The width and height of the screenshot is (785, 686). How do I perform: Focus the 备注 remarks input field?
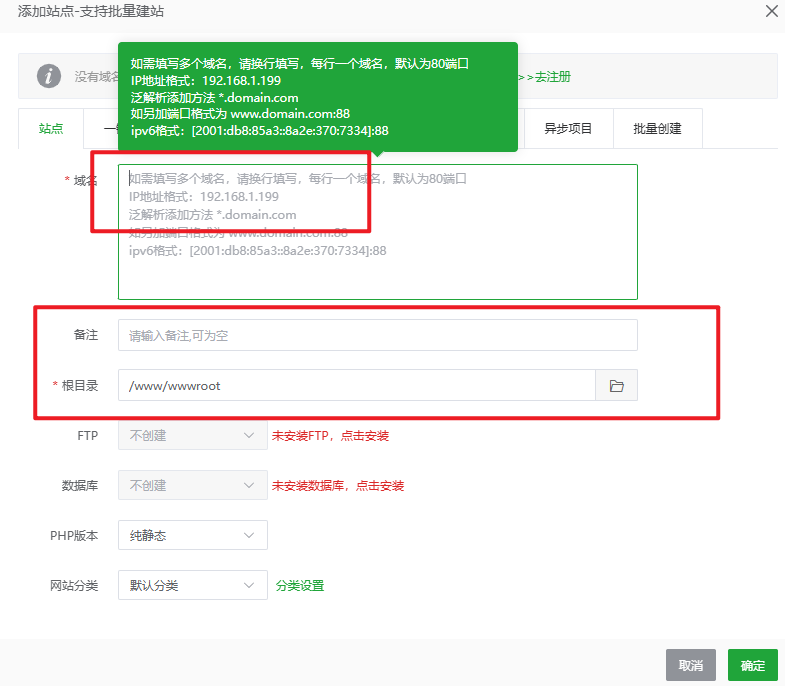pos(377,335)
